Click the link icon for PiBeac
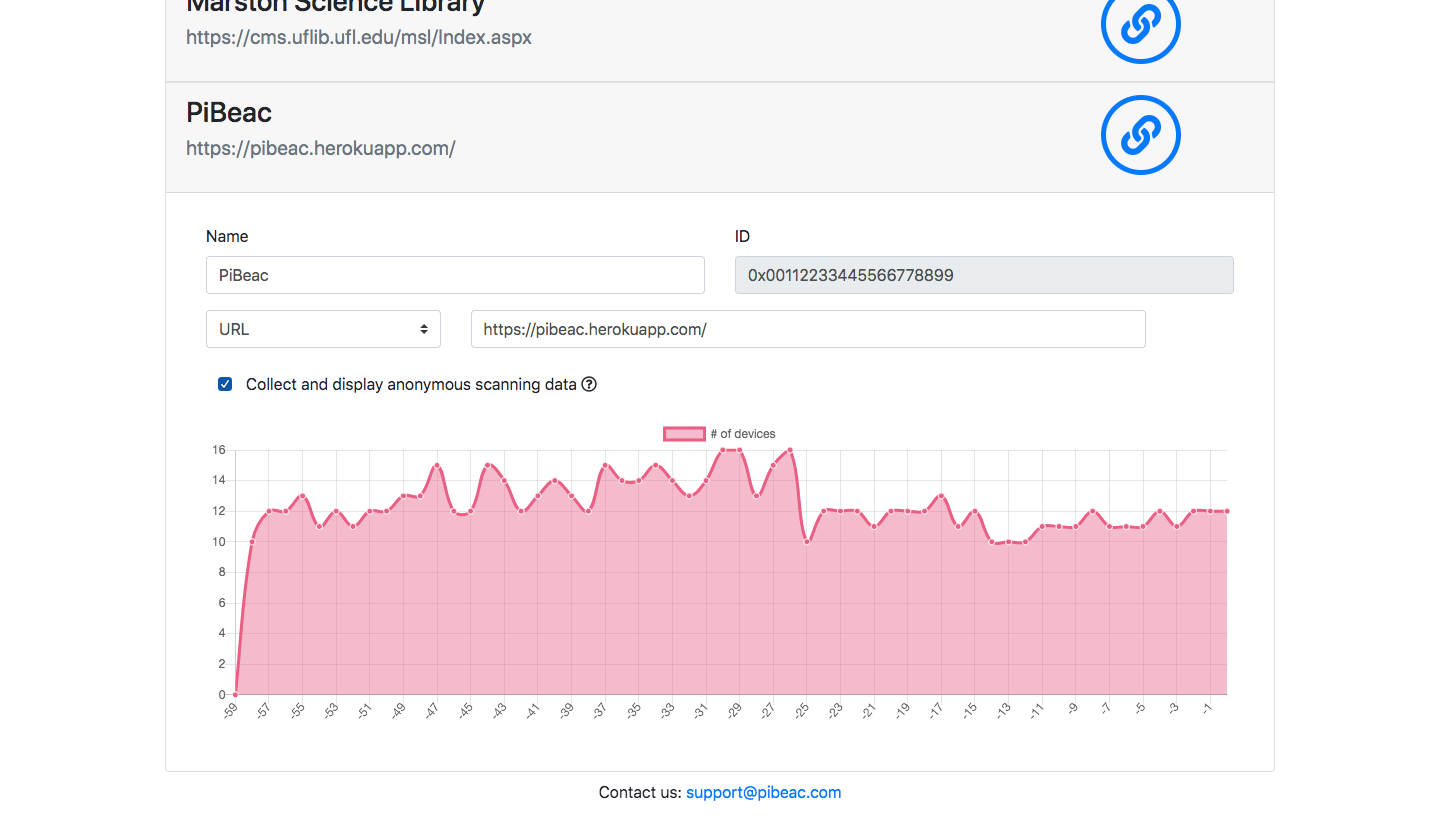Viewport: 1440px width, 820px height. (1140, 135)
